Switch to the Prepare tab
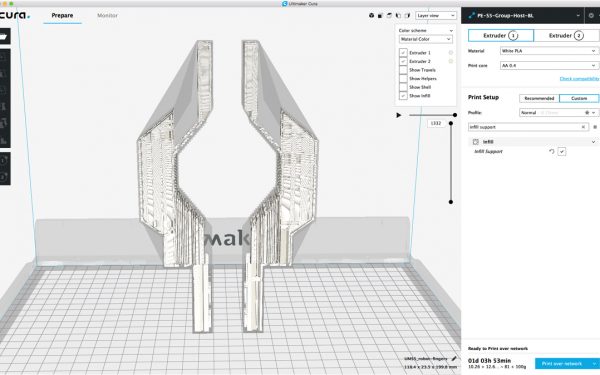Screen dimensions: 600x375 click(62, 16)
